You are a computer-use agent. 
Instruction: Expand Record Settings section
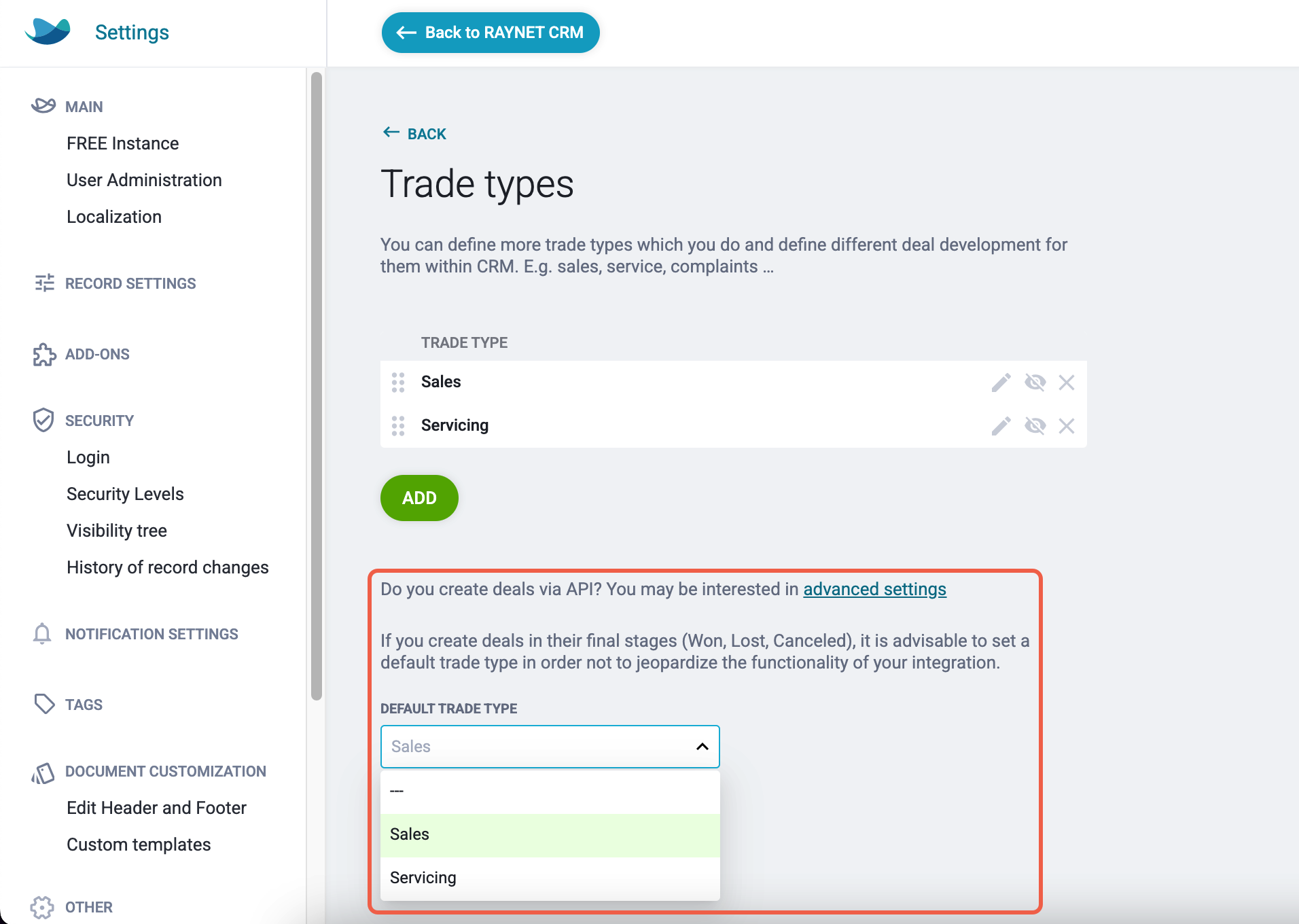130,283
